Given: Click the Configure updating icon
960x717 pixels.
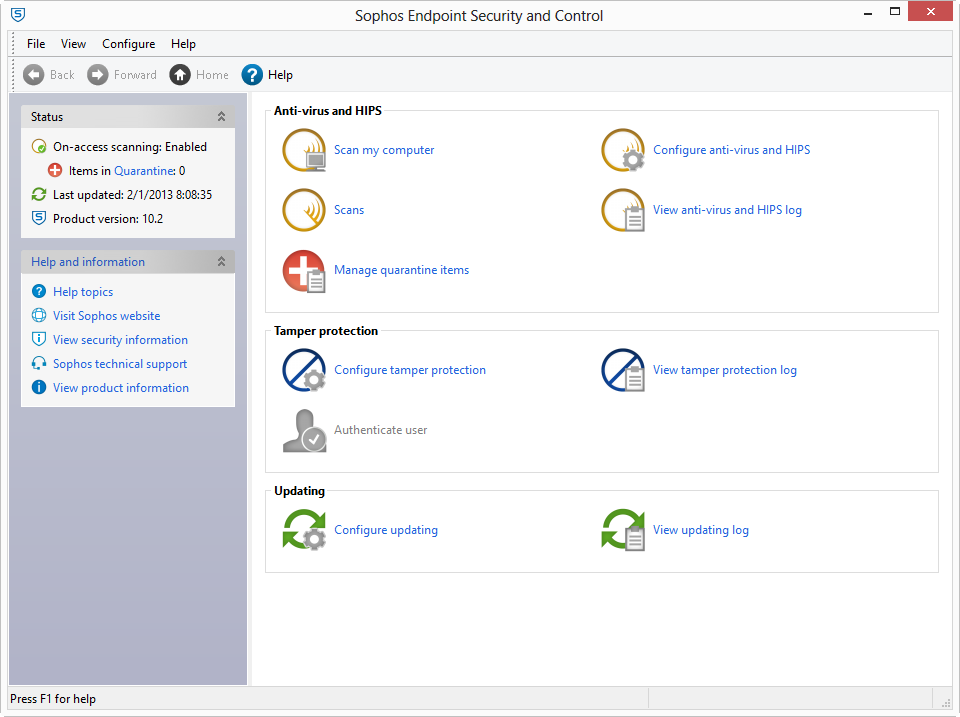Looking at the screenshot, I should coord(303,530).
